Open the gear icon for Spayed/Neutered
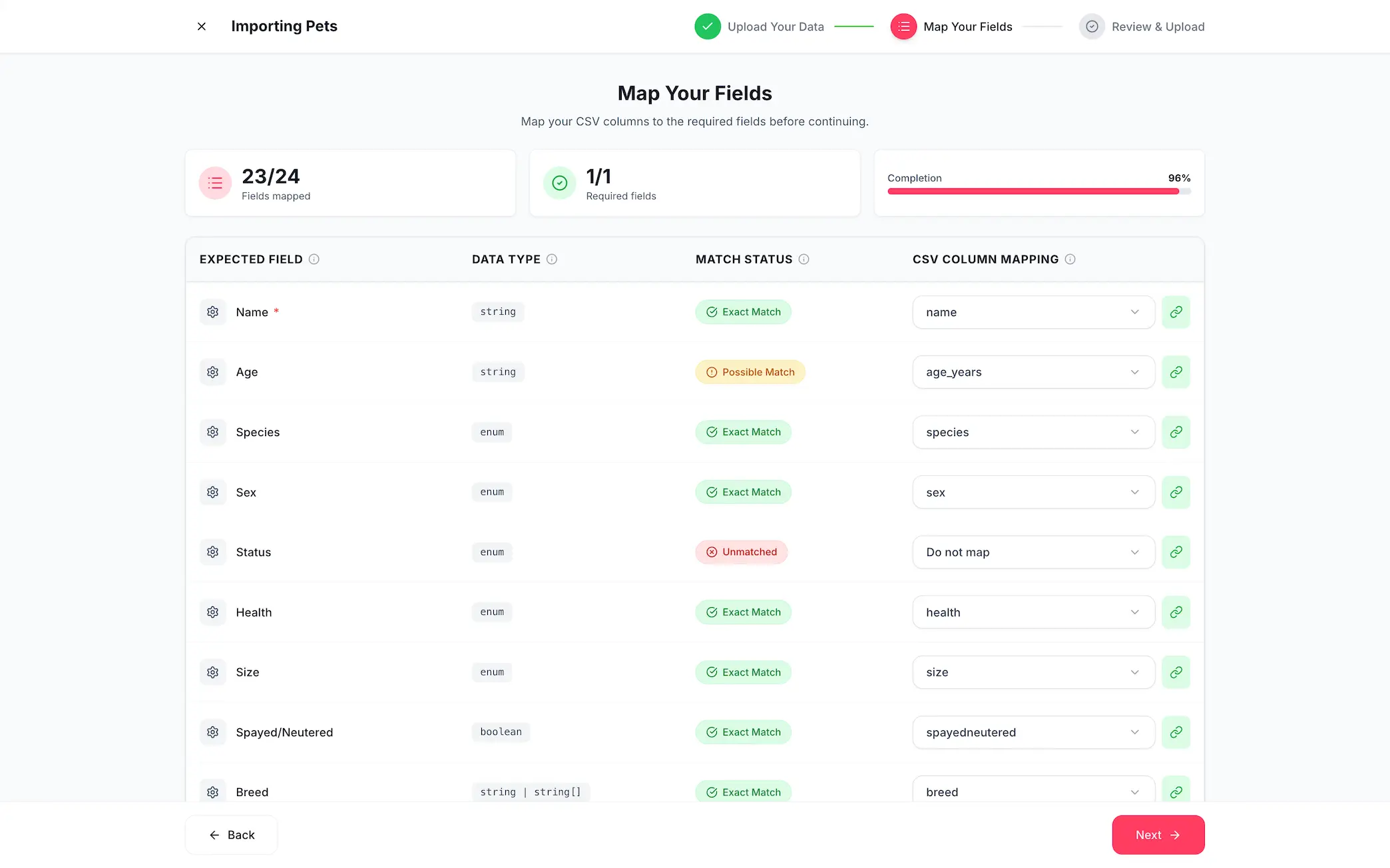Image resolution: width=1390 pixels, height=868 pixels. (x=212, y=732)
